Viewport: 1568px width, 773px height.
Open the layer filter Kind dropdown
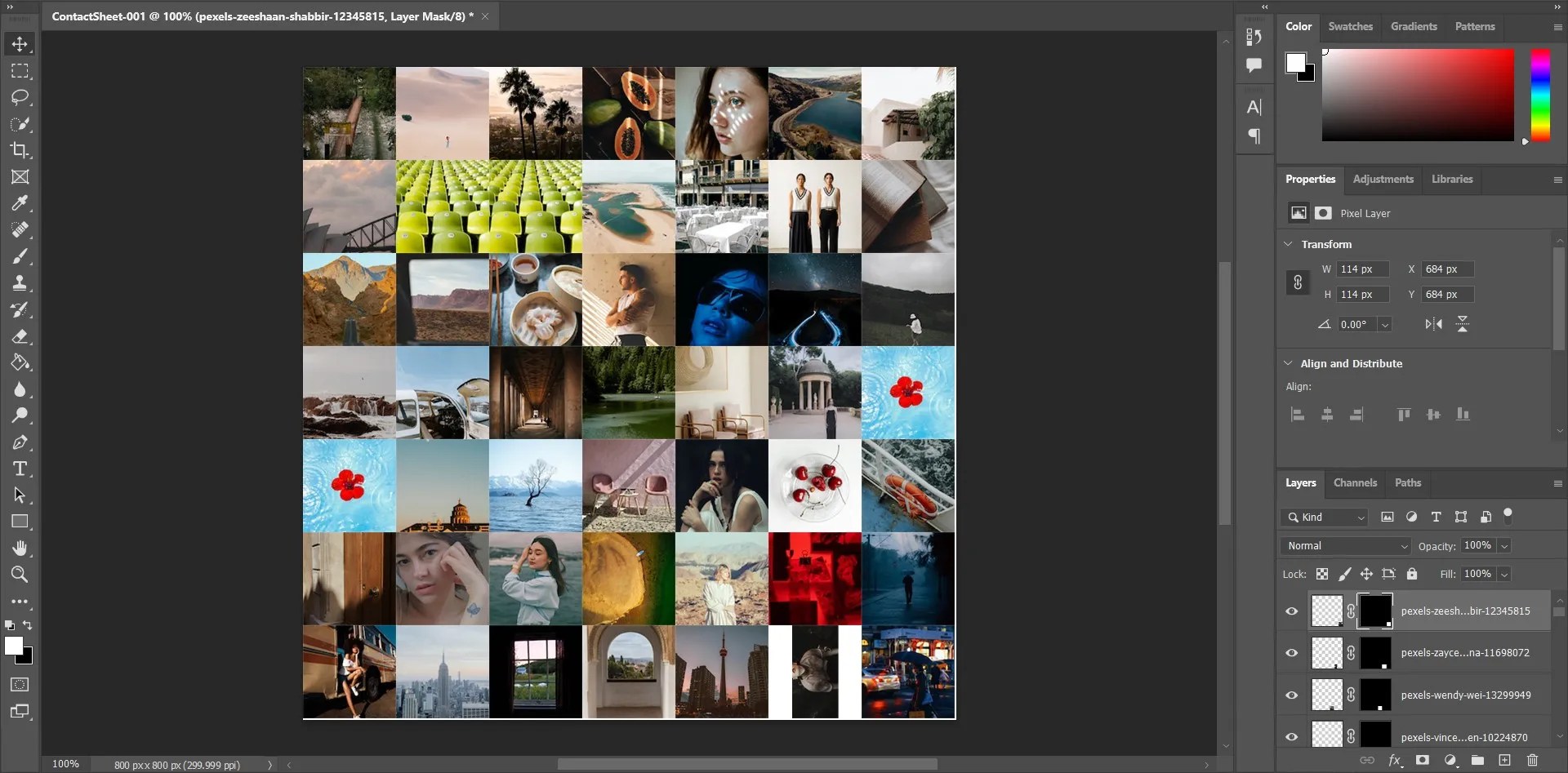(x=1325, y=517)
